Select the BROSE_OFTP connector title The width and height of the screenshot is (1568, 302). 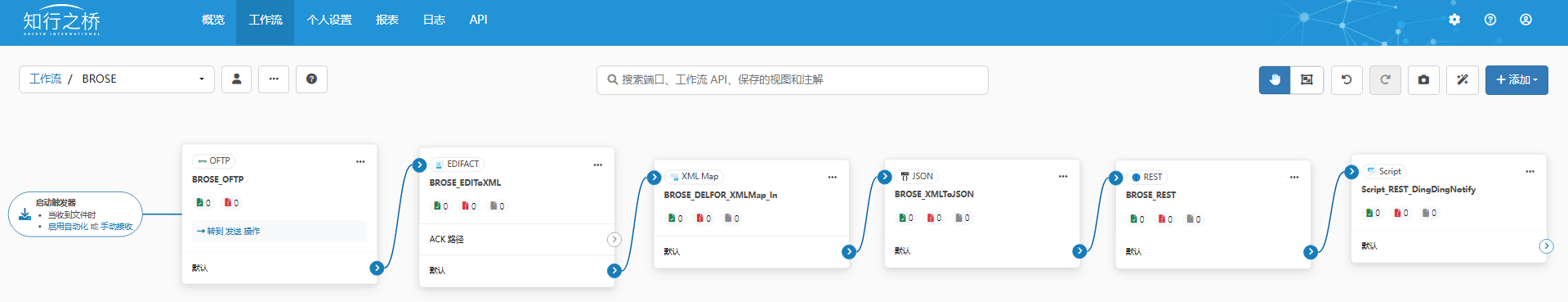click(x=217, y=179)
